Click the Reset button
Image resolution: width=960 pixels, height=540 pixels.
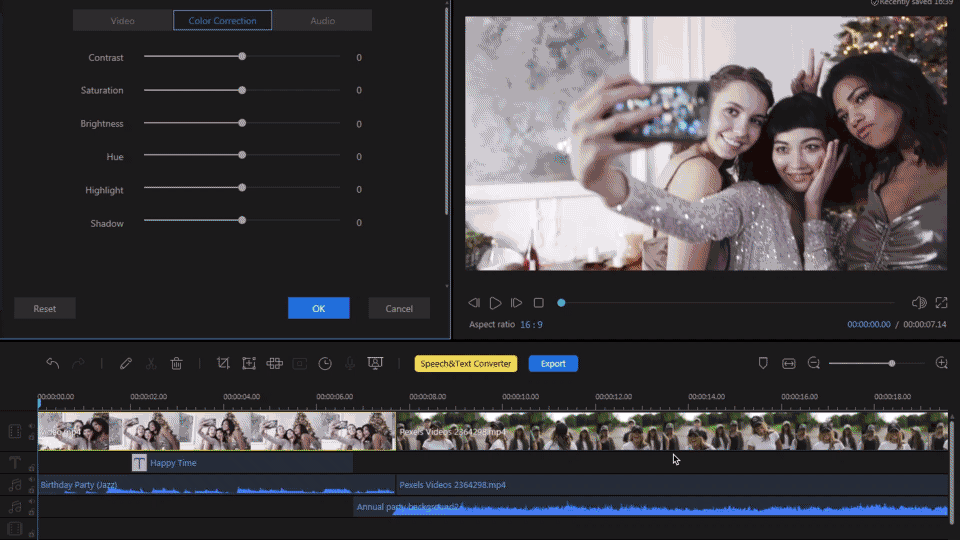45,309
